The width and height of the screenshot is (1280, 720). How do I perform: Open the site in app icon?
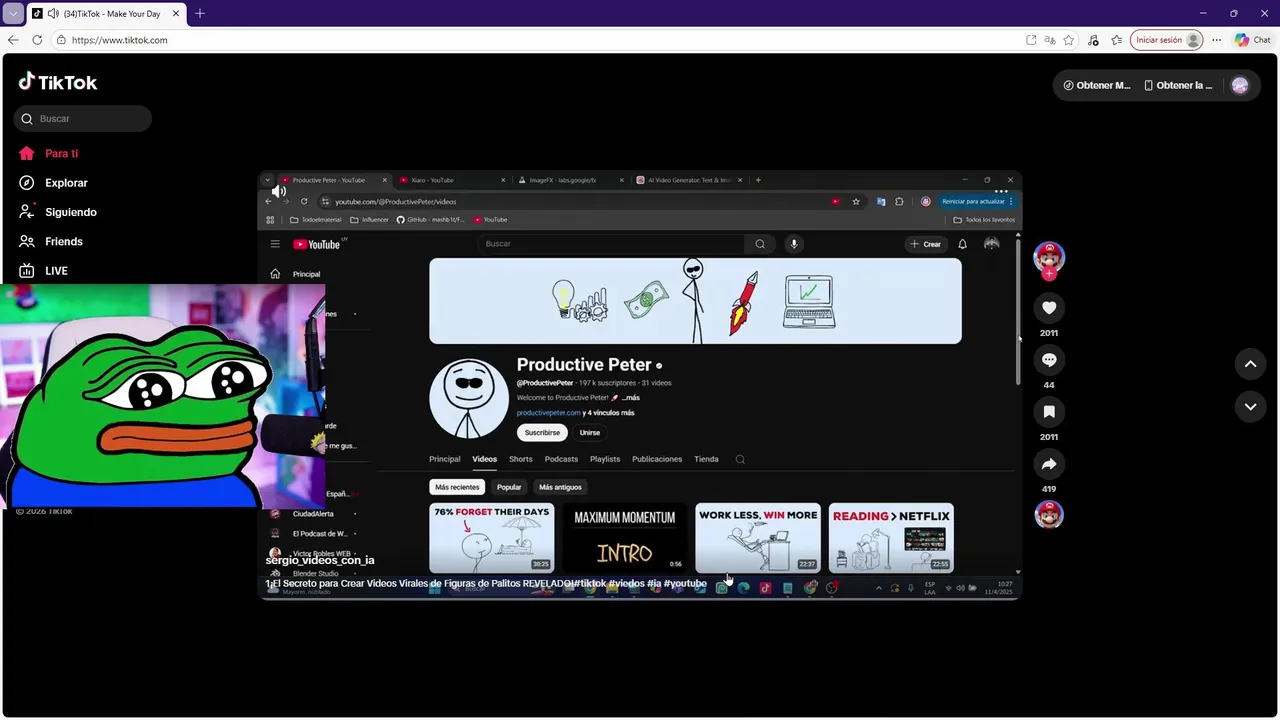[x=1031, y=40]
